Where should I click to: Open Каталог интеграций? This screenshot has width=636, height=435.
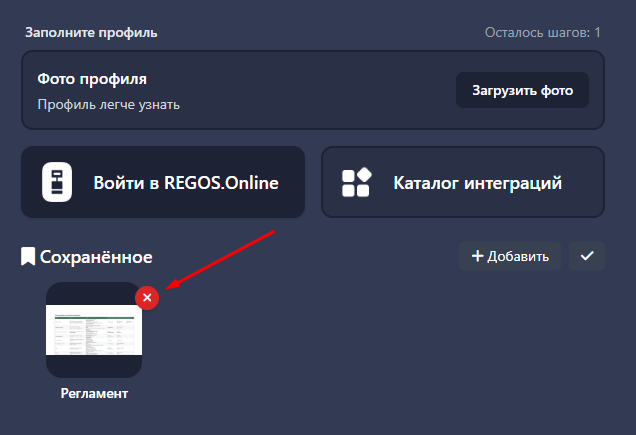point(477,183)
